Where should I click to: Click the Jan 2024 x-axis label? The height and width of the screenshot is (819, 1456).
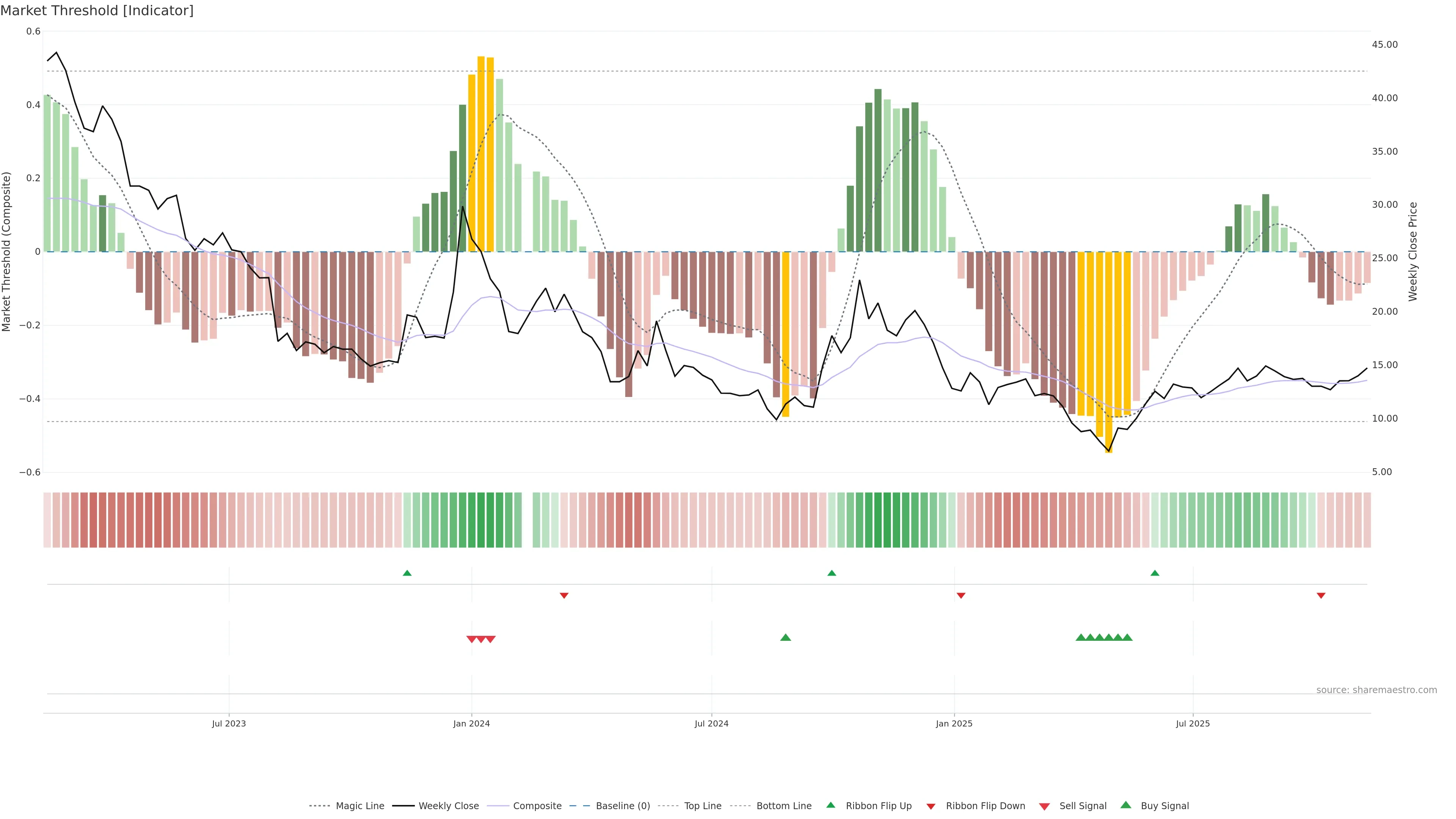click(471, 723)
